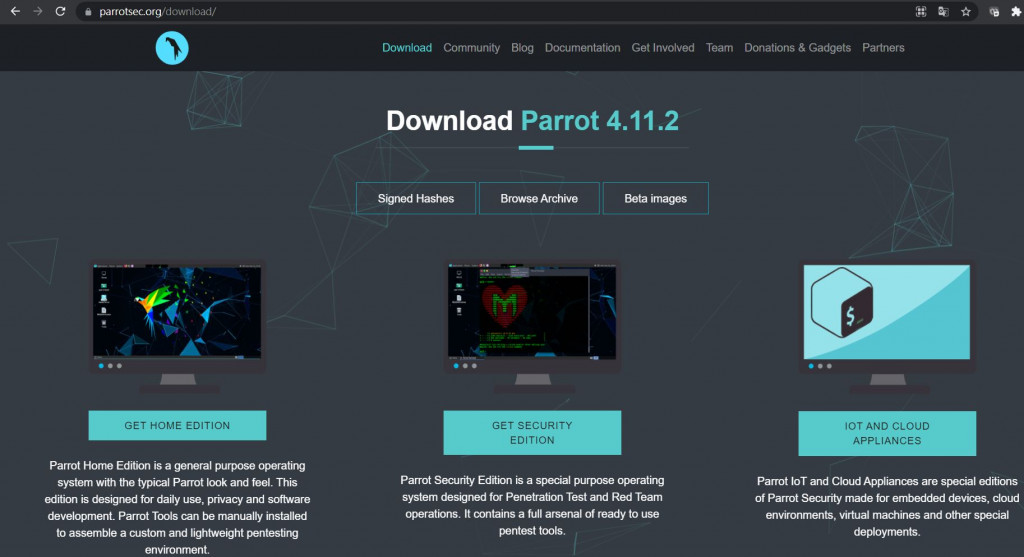The height and width of the screenshot is (557, 1024).
Task: Select third carousel dot under Home Edition image
Action: pos(119,366)
